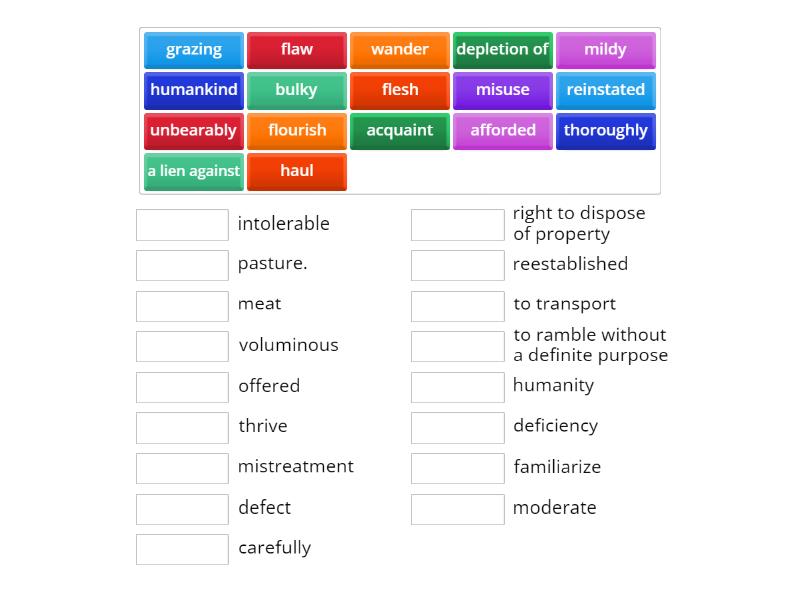800x600 pixels.
Task: Choose the 'haul' word tile
Action: tap(297, 171)
